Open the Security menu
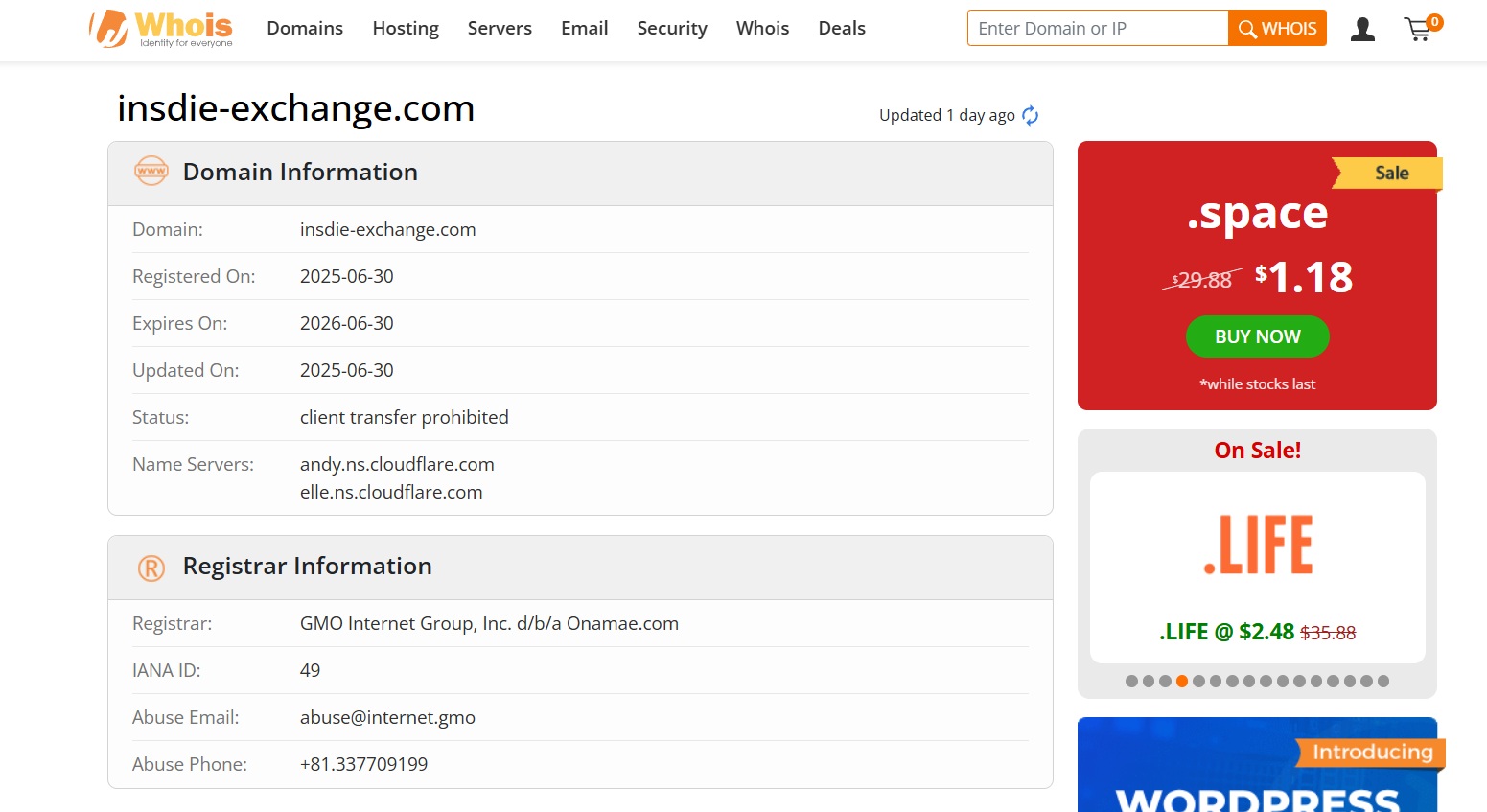This screenshot has height=812, width=1487. [672, 28]
